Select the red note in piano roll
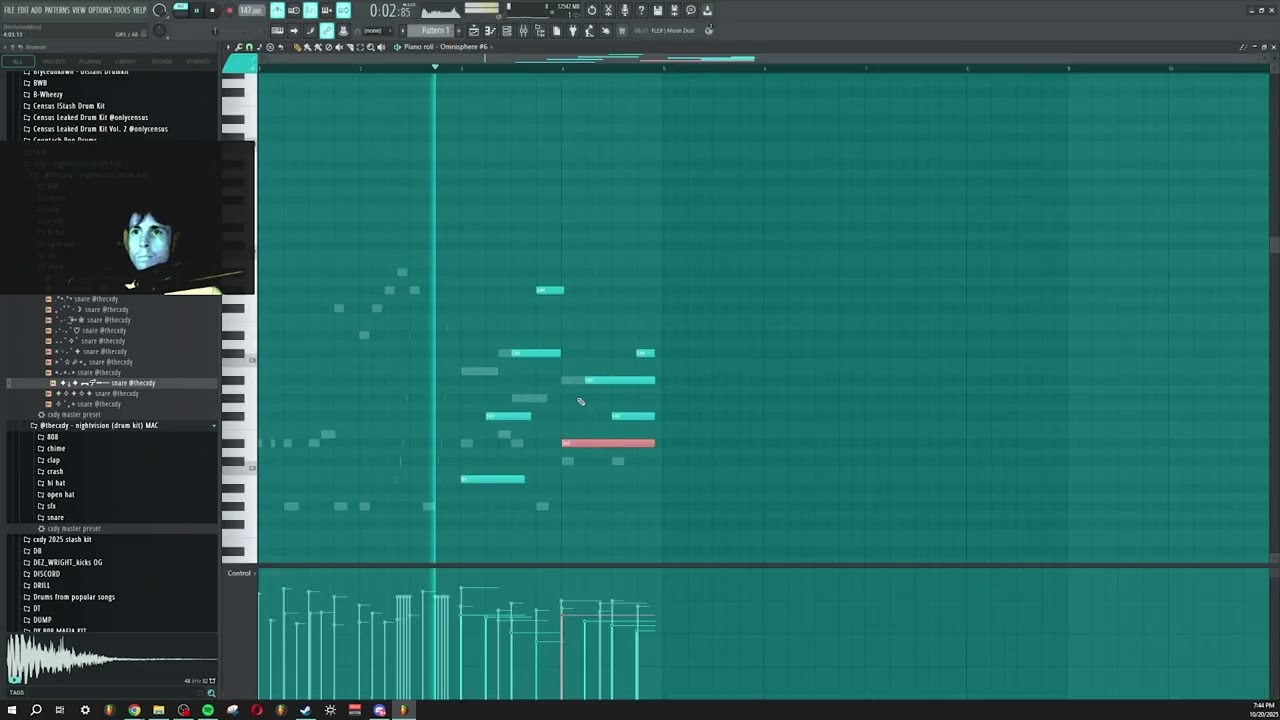Screen dimensions: 1280x720 608,443
